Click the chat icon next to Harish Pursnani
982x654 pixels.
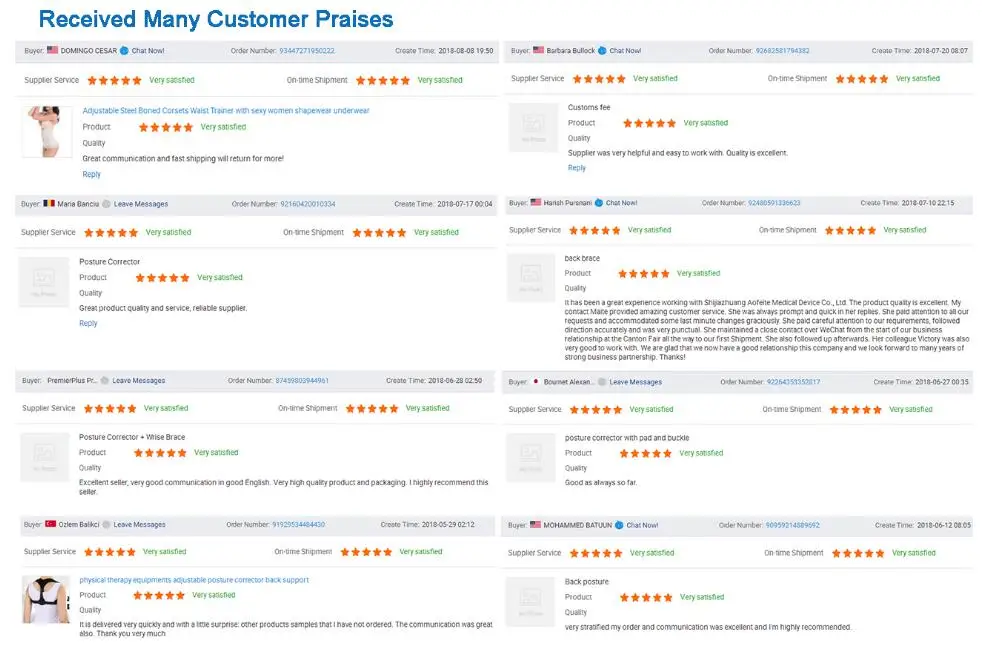[599, 203]
